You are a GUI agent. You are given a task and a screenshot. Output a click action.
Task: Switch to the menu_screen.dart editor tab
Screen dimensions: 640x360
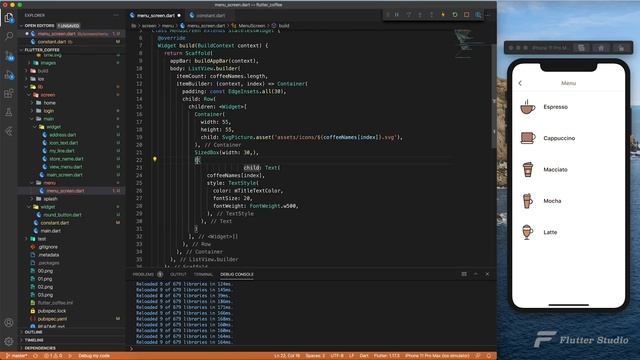tap(156, 16)
